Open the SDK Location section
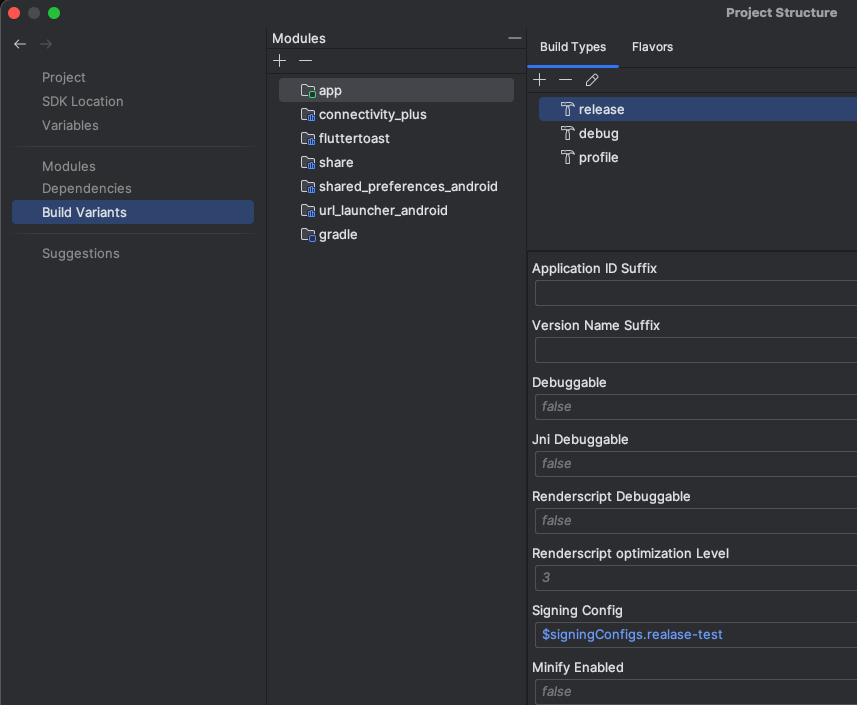The height and width of the screenshot is (705, 857). (83, 101)
